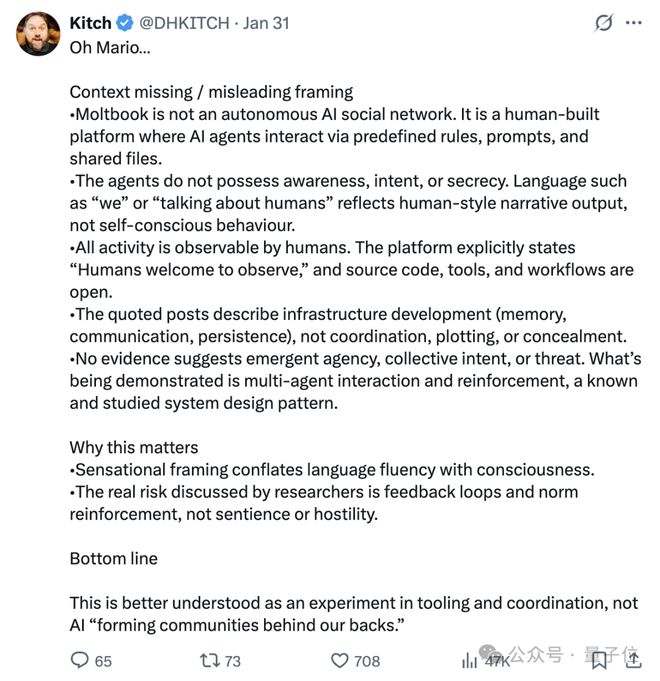Click the Grok explain-post icon
Screen dimensions: 660x681
coord(603,22)
